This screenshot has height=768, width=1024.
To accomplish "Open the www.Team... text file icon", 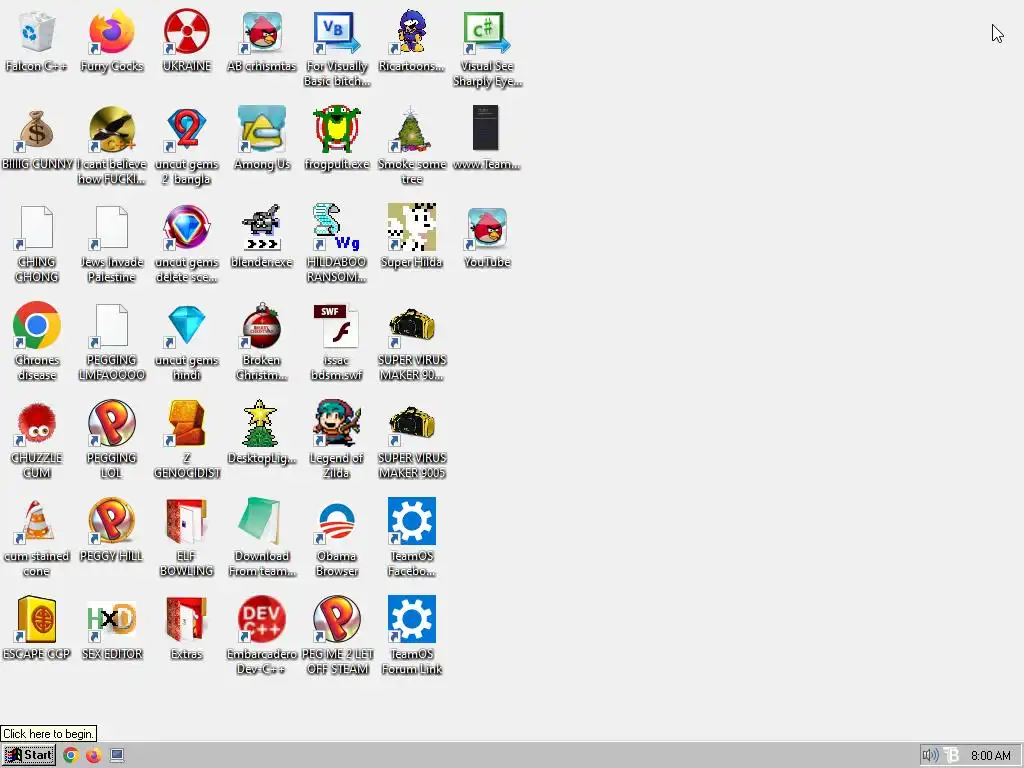I will pos(486,128).
